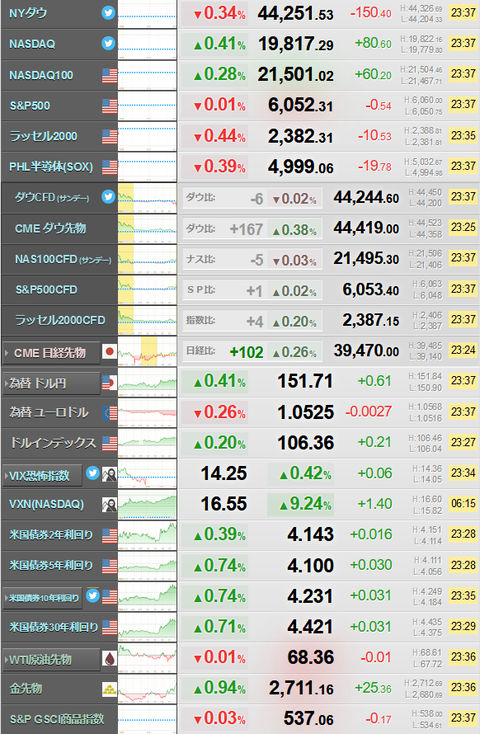Open the S&P500CFD link
This screenshot has width=480, height=734.
coord(46,290)
